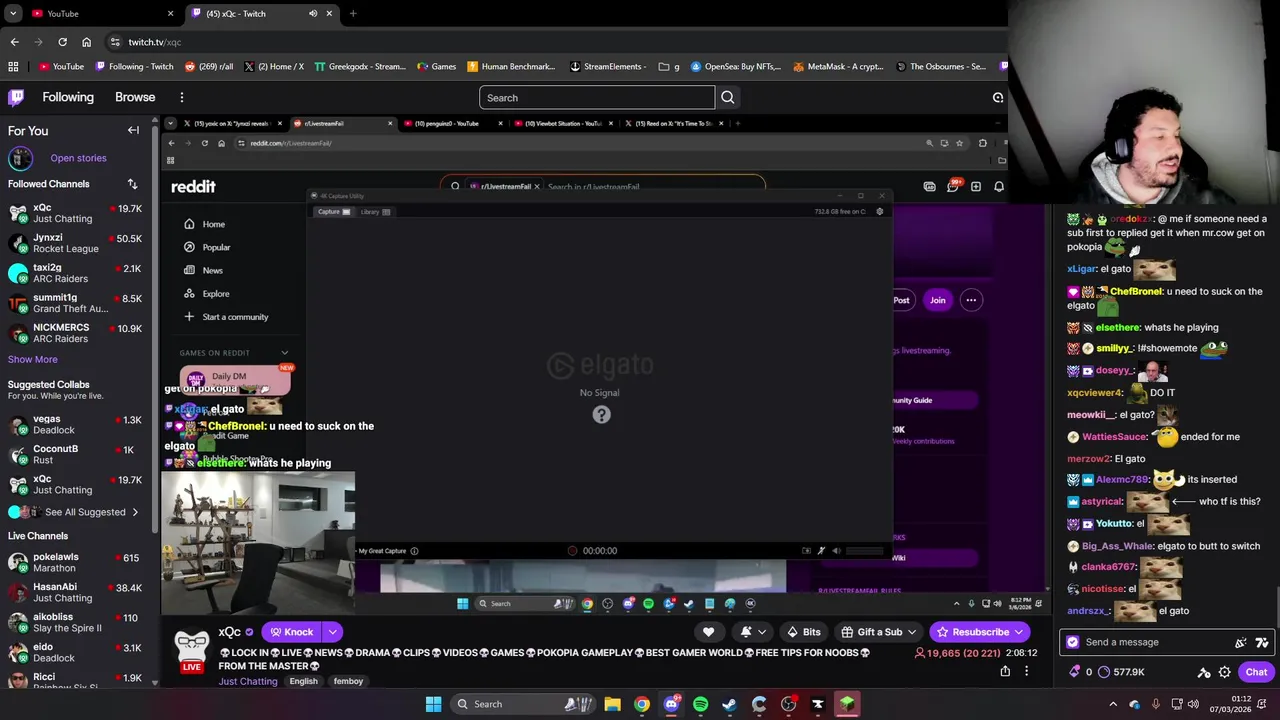Open the browser apps grid shortcut

pos(13,66)
